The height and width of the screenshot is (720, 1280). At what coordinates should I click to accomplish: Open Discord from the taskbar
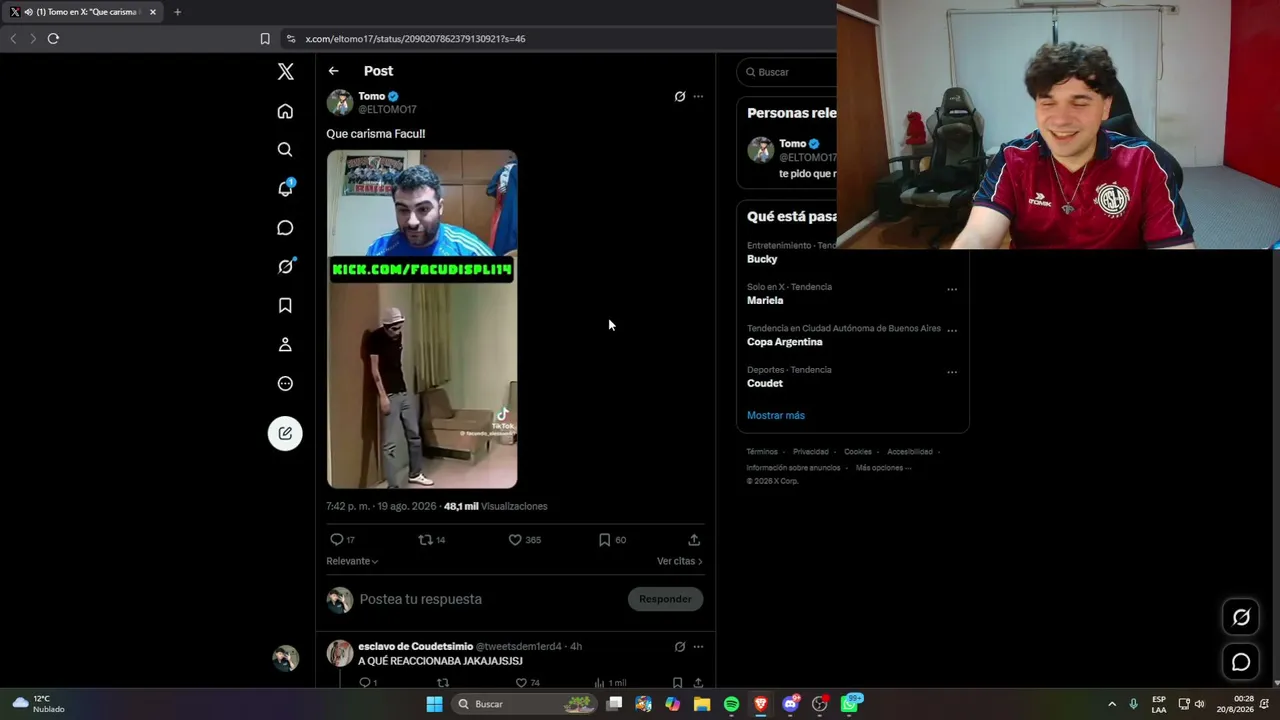791,704
